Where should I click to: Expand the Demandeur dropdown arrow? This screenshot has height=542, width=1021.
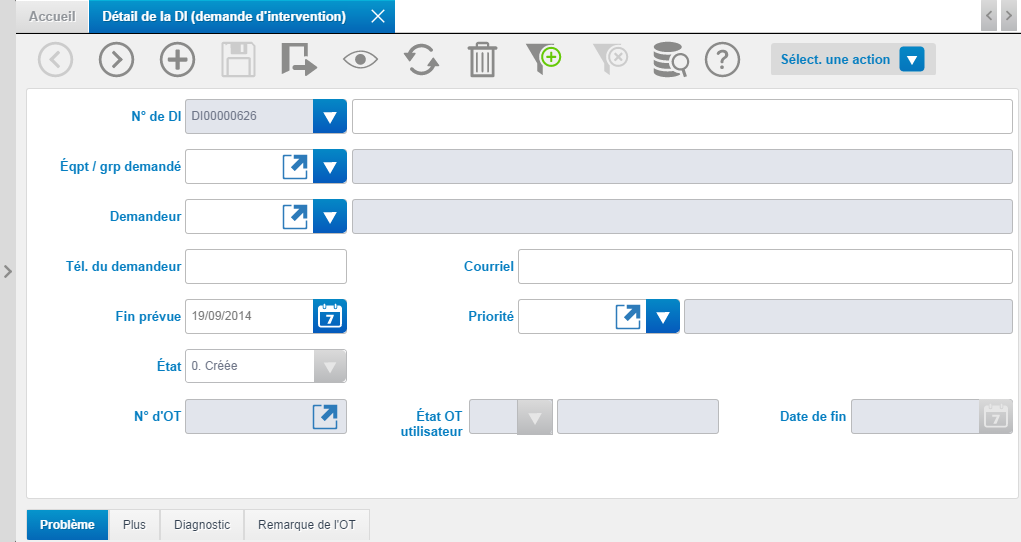(329, 216)
